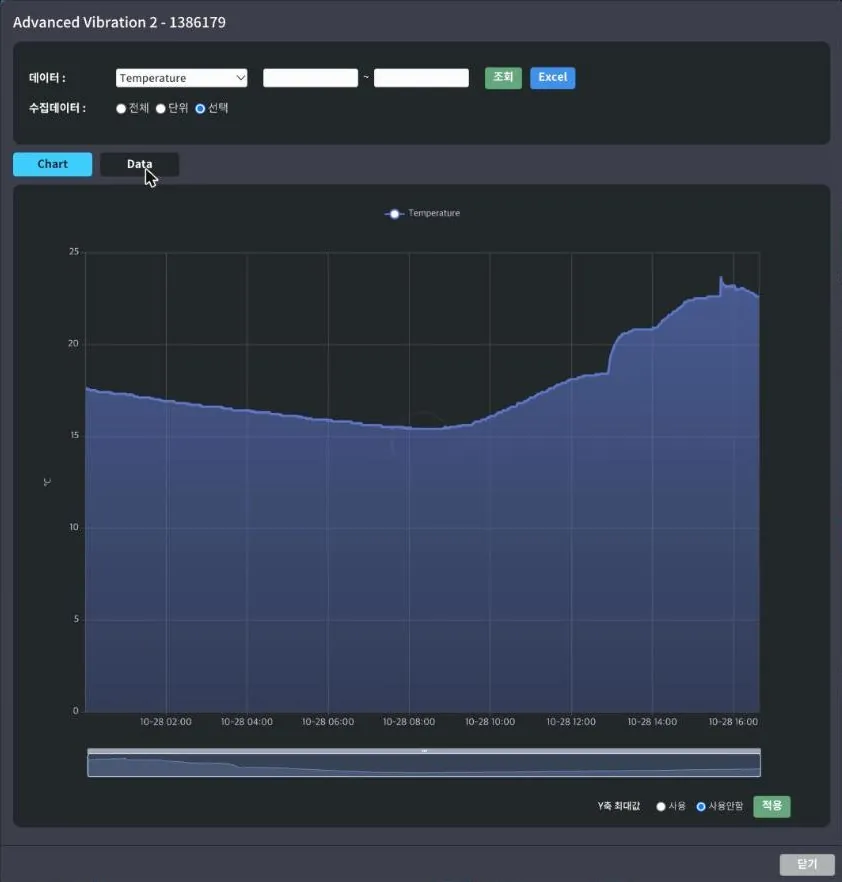842x882 pixels.
Task: Close the dialog with 닫기 button
Action: (x=807, y=865)
